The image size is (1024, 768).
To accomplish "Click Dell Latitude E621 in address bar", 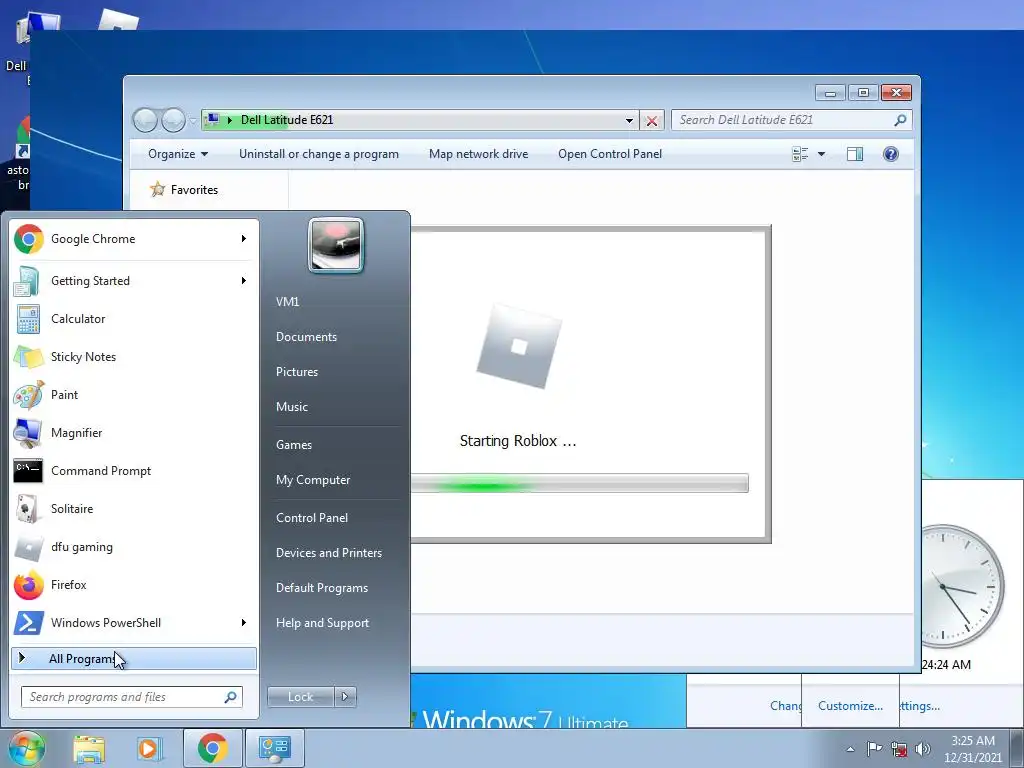I will 287,120.
